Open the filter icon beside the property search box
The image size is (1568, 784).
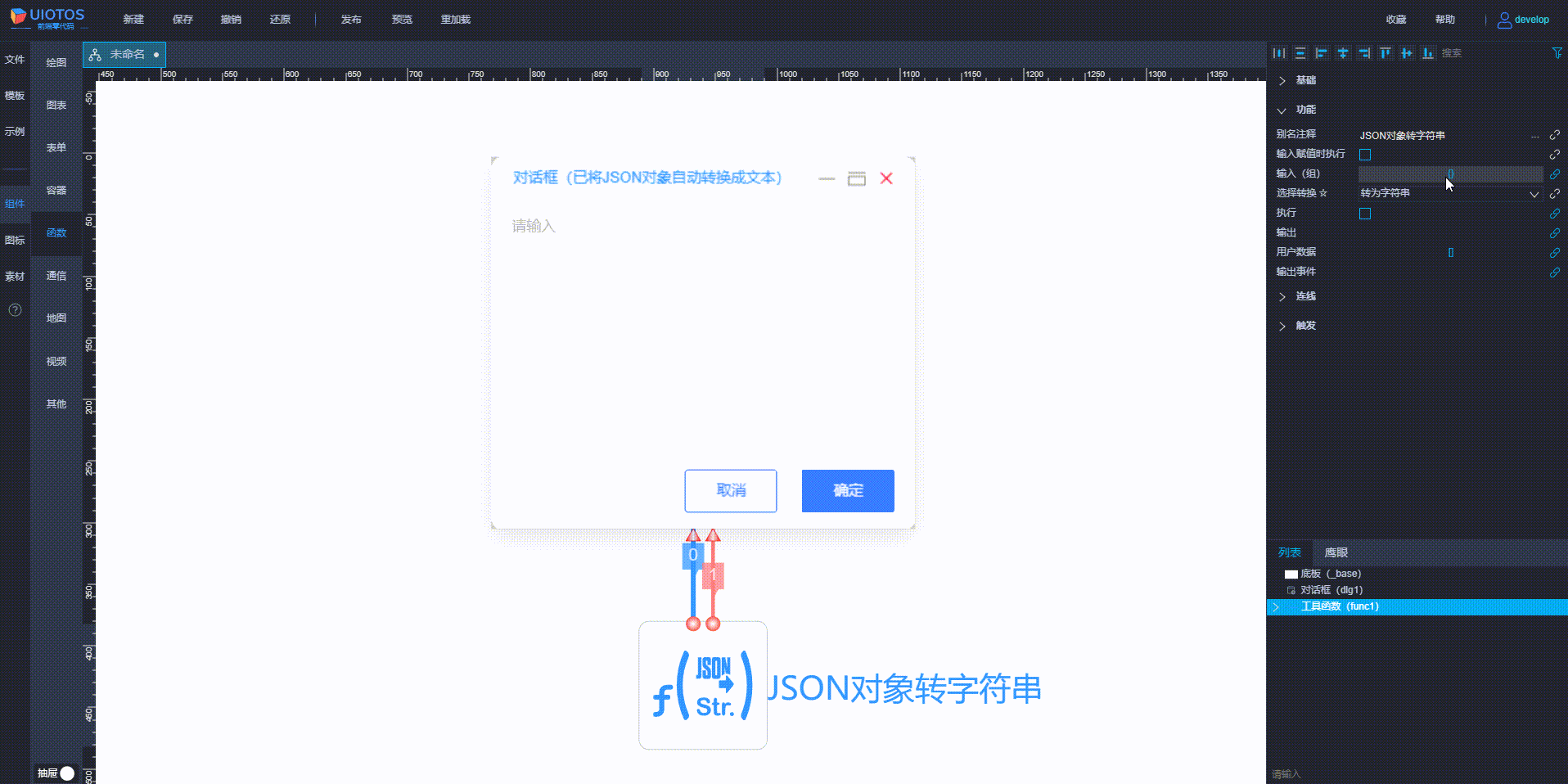(1557, 52)
